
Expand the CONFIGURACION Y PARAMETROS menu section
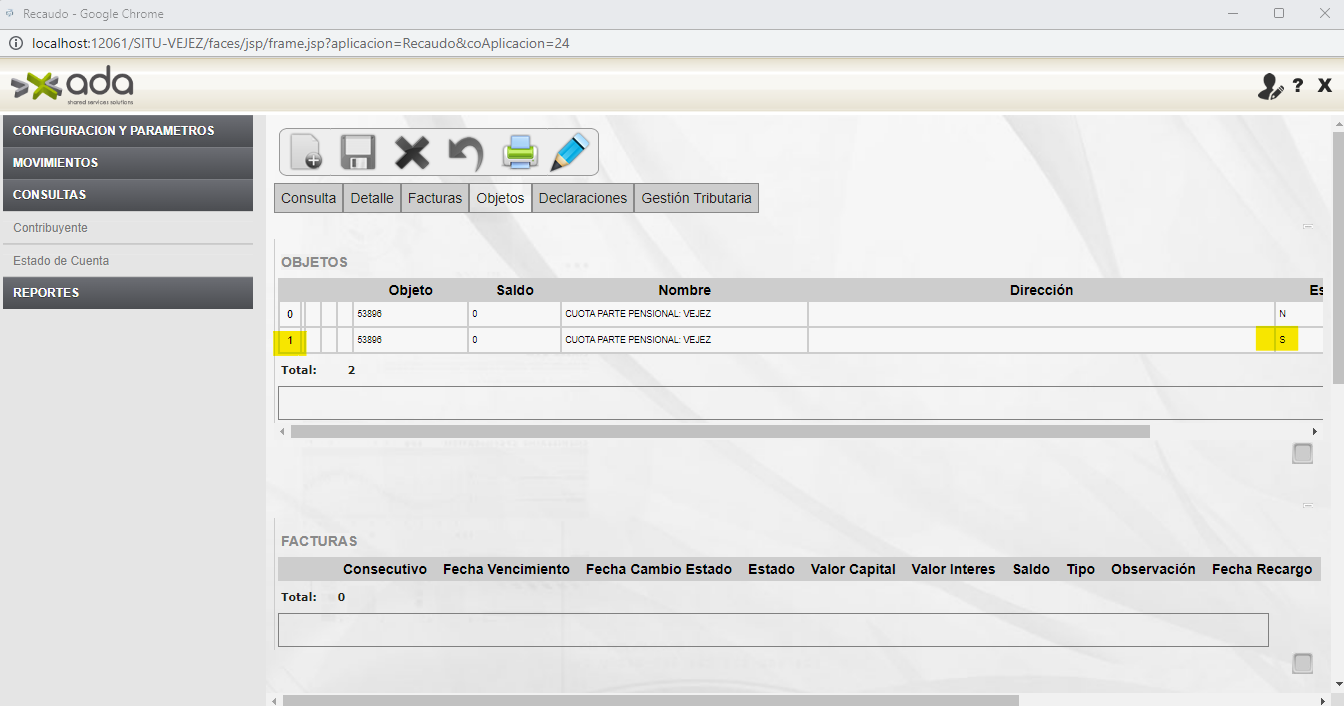[128, 131]
